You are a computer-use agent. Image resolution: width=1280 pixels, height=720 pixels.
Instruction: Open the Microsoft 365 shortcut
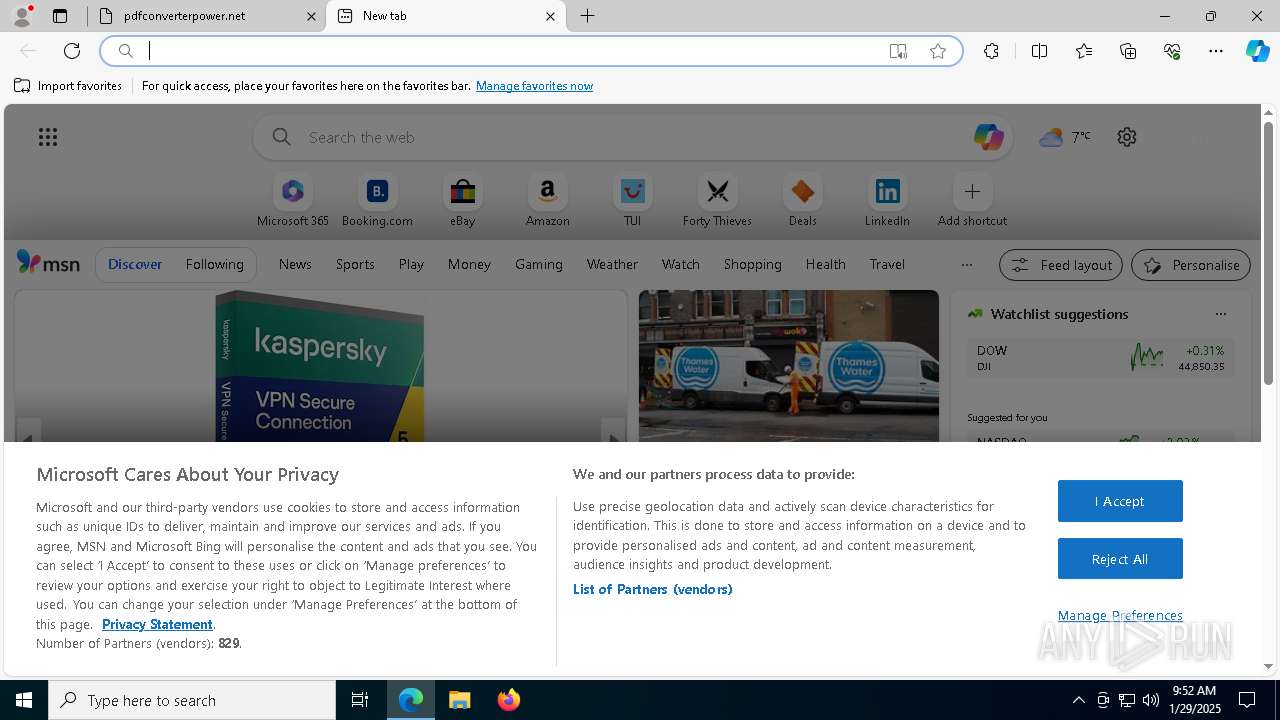[292, 201]
